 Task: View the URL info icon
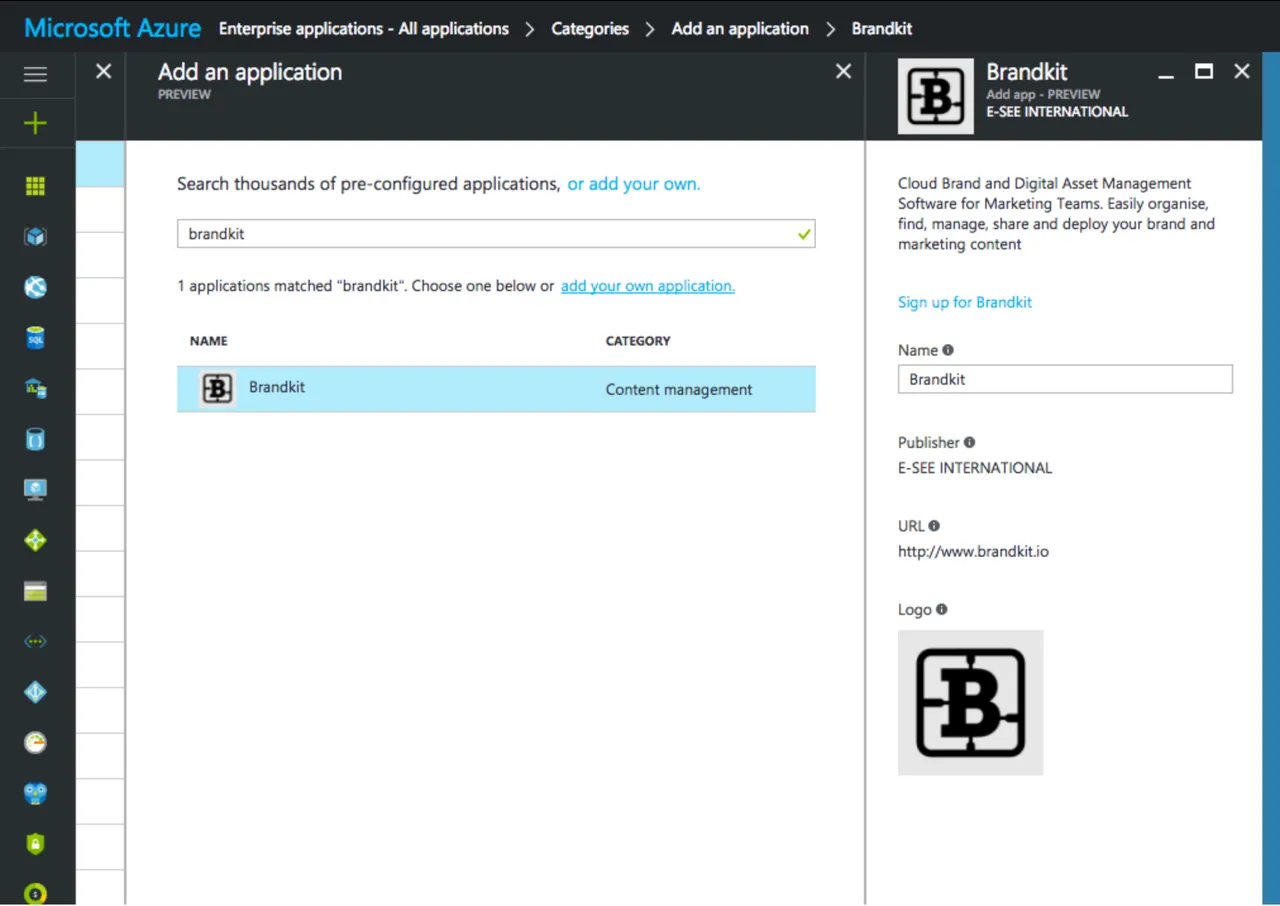coord(933,526)
